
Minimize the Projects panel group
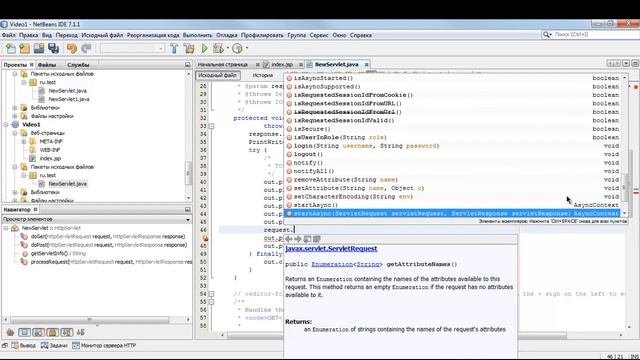click(x=188, y=64)
